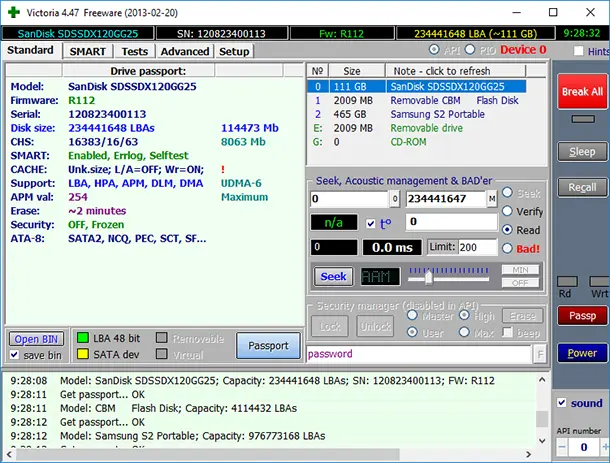Click the small F button beside password
The image size is (610, 463).
click(540, 354)
